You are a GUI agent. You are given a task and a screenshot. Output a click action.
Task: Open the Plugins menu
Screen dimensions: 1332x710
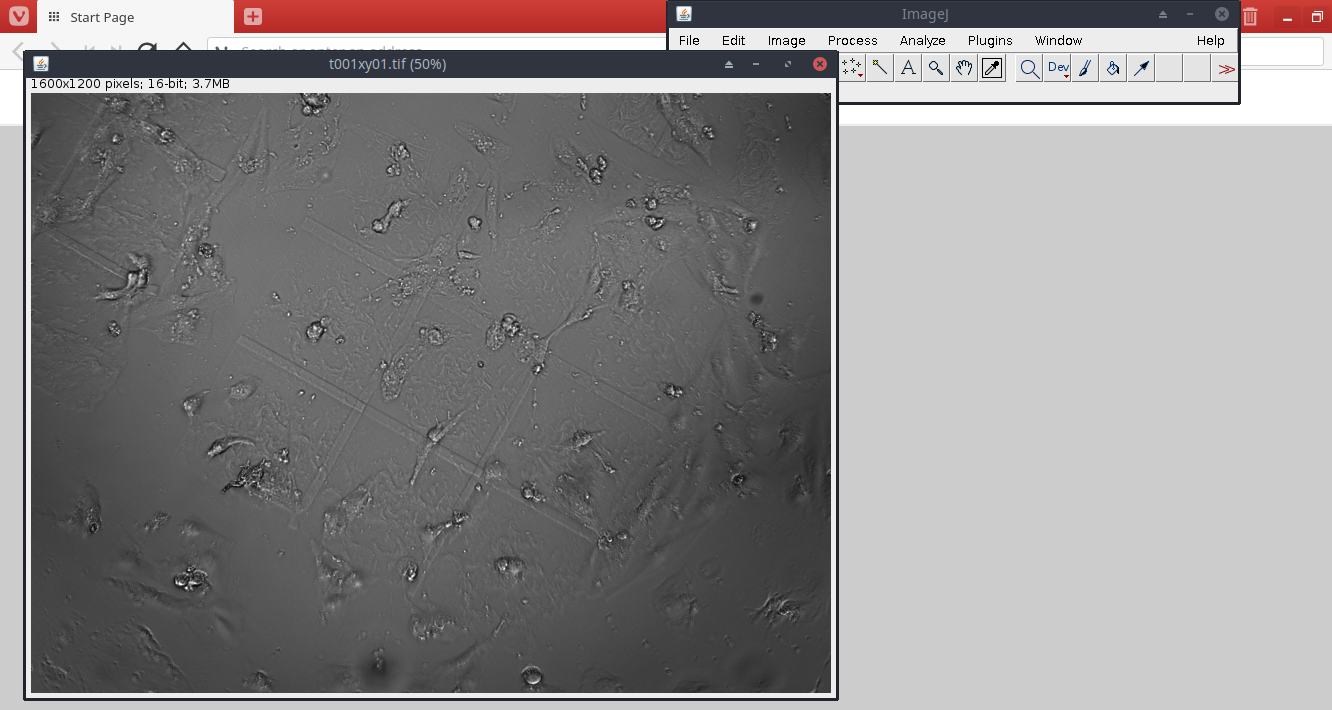(x=989, y=40)
